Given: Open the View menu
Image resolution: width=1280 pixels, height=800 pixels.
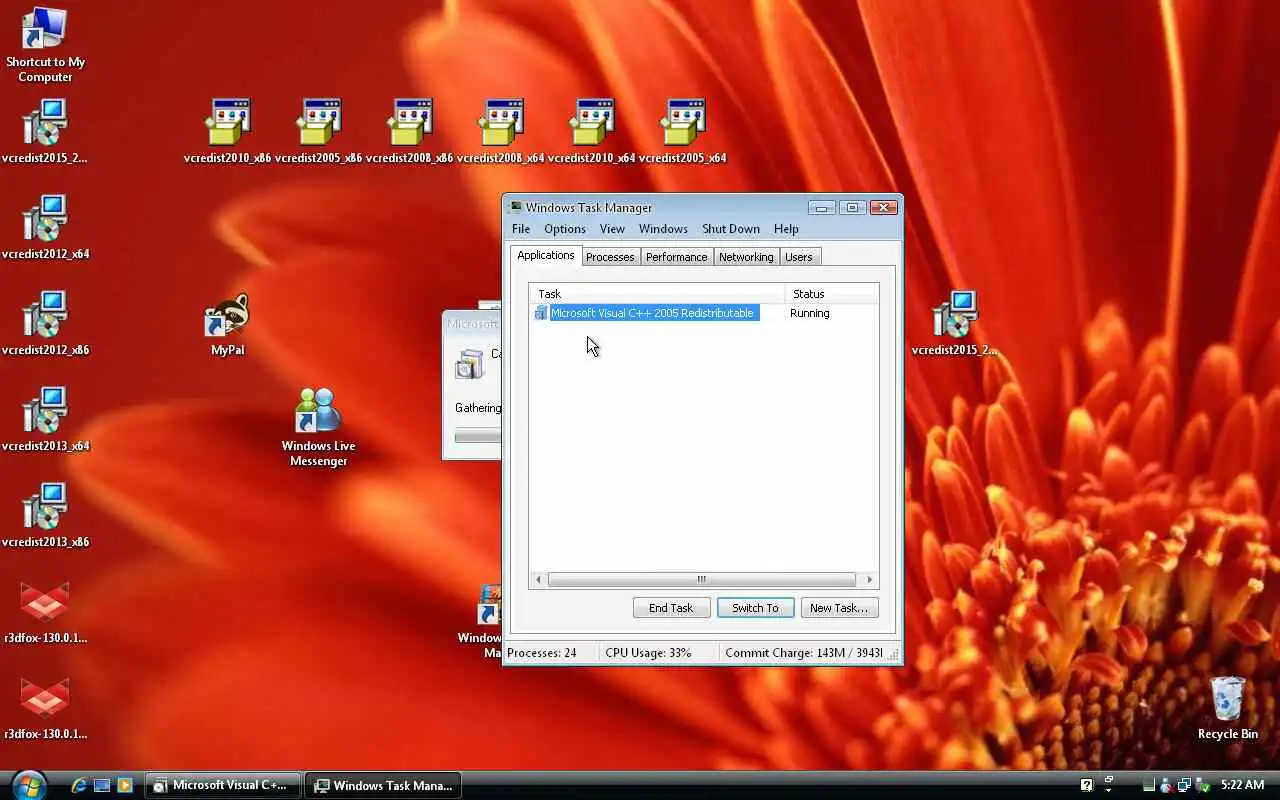Looking at the screenshot, I should [x=612, y=229].
